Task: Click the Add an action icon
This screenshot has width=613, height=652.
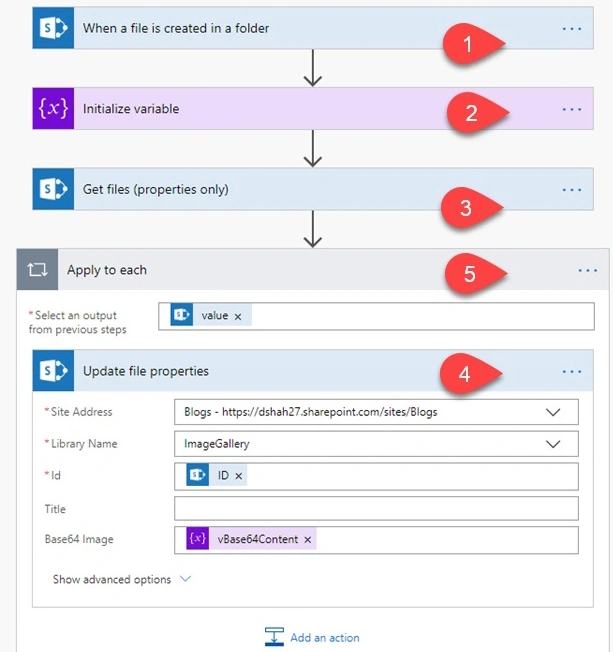Action: (274, 637)
